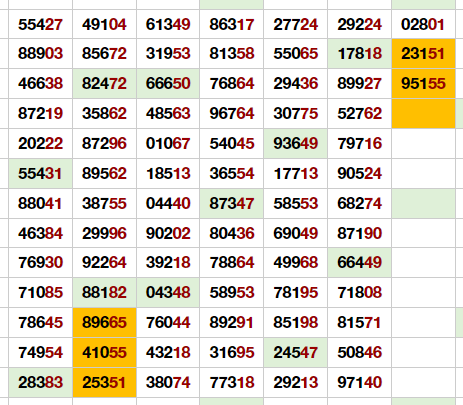Viewport: 463px width, 405px height.
Task: Click the orange cell with 23151
Action: [424, 54]
